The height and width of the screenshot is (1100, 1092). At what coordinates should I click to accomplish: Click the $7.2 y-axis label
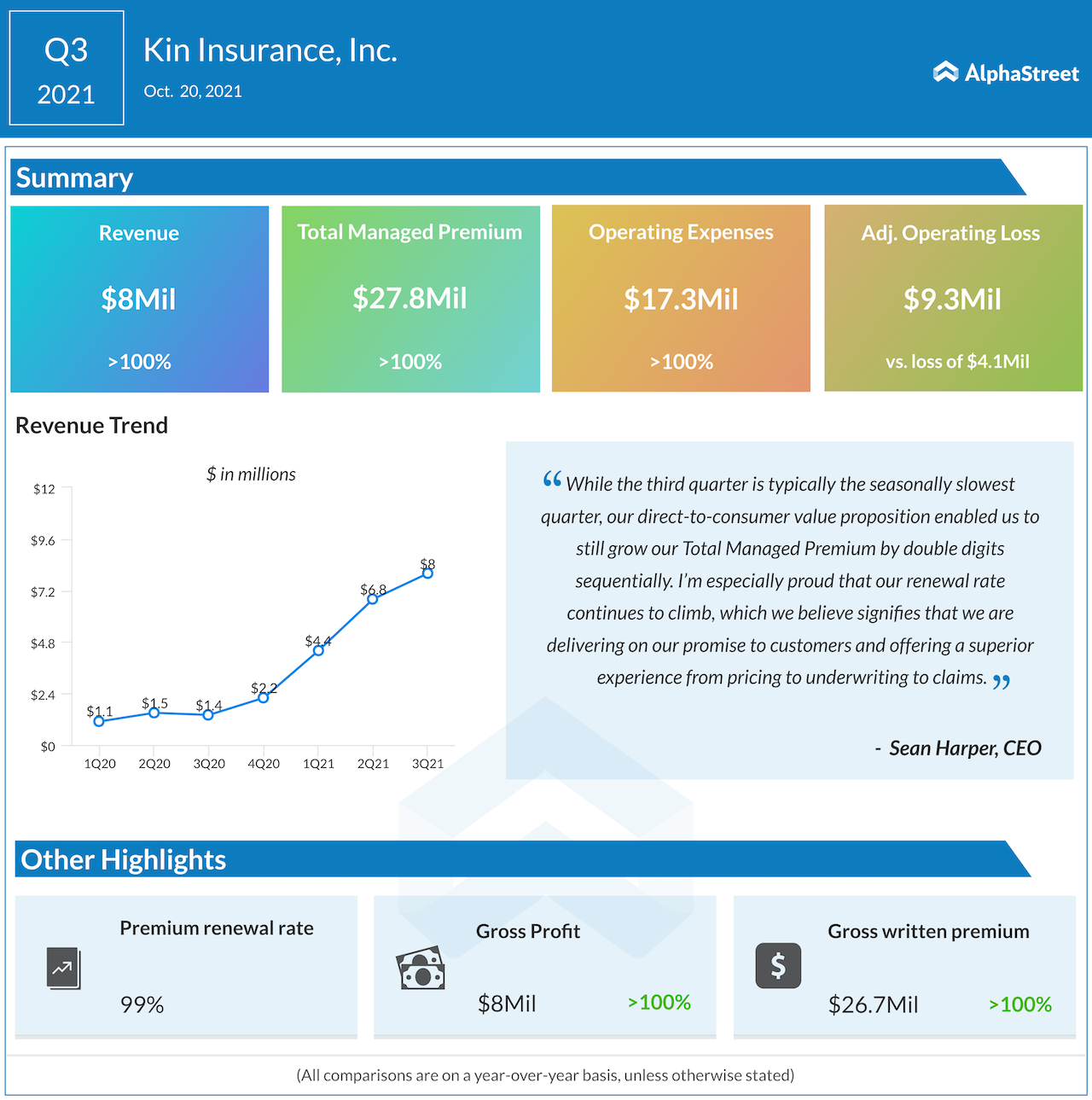(x=43, y=592)
